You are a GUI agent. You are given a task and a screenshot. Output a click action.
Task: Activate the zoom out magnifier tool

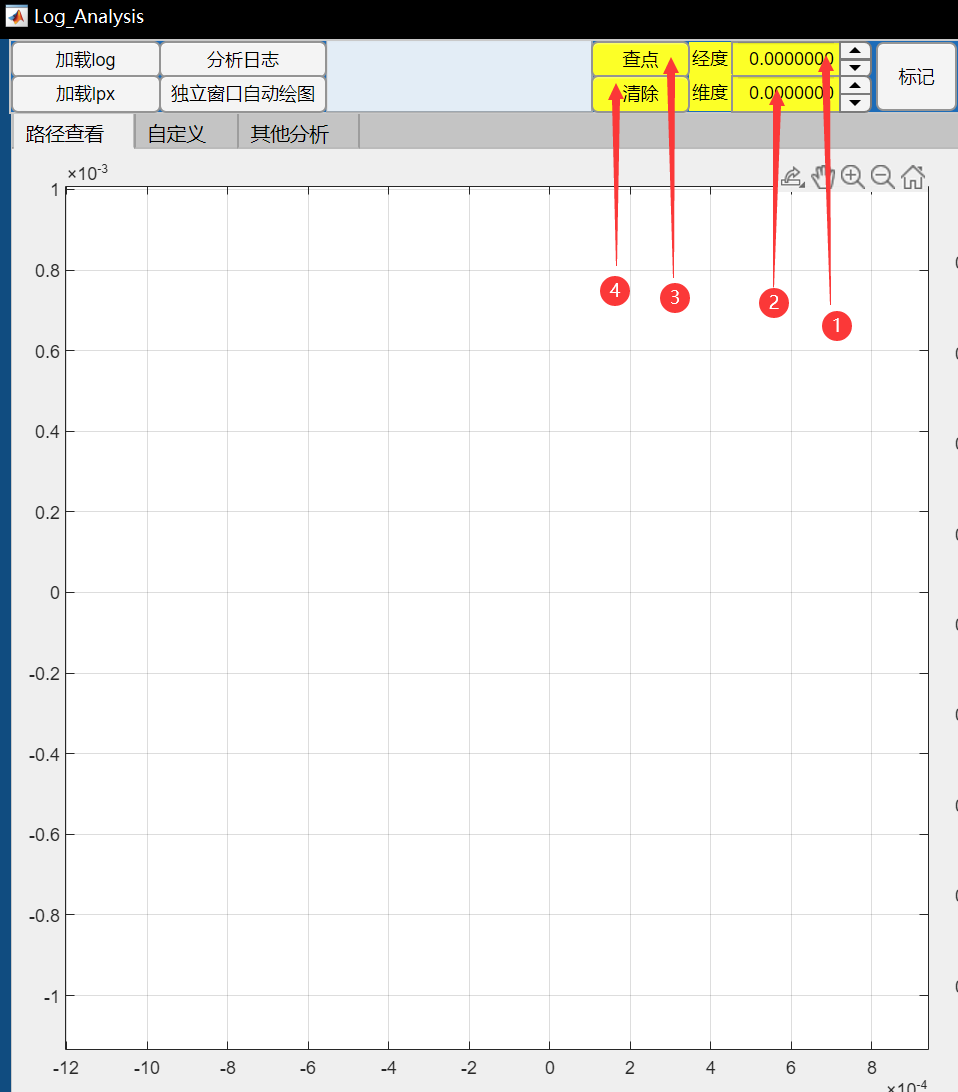click(882, 178)
